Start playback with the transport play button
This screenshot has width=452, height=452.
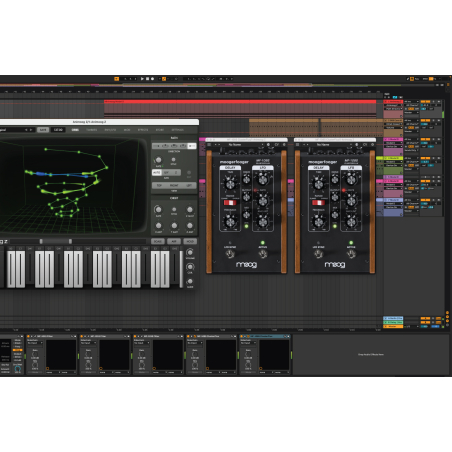pyautogui.click(x=142, y=79)
